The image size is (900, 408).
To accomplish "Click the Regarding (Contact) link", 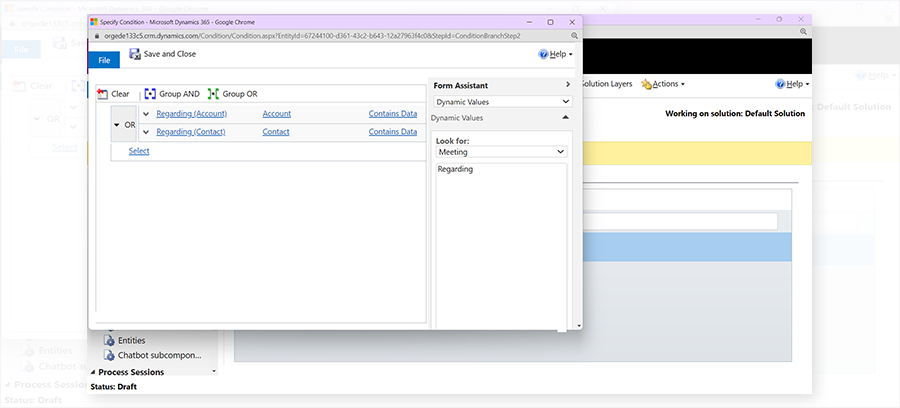I will (191, 132).
